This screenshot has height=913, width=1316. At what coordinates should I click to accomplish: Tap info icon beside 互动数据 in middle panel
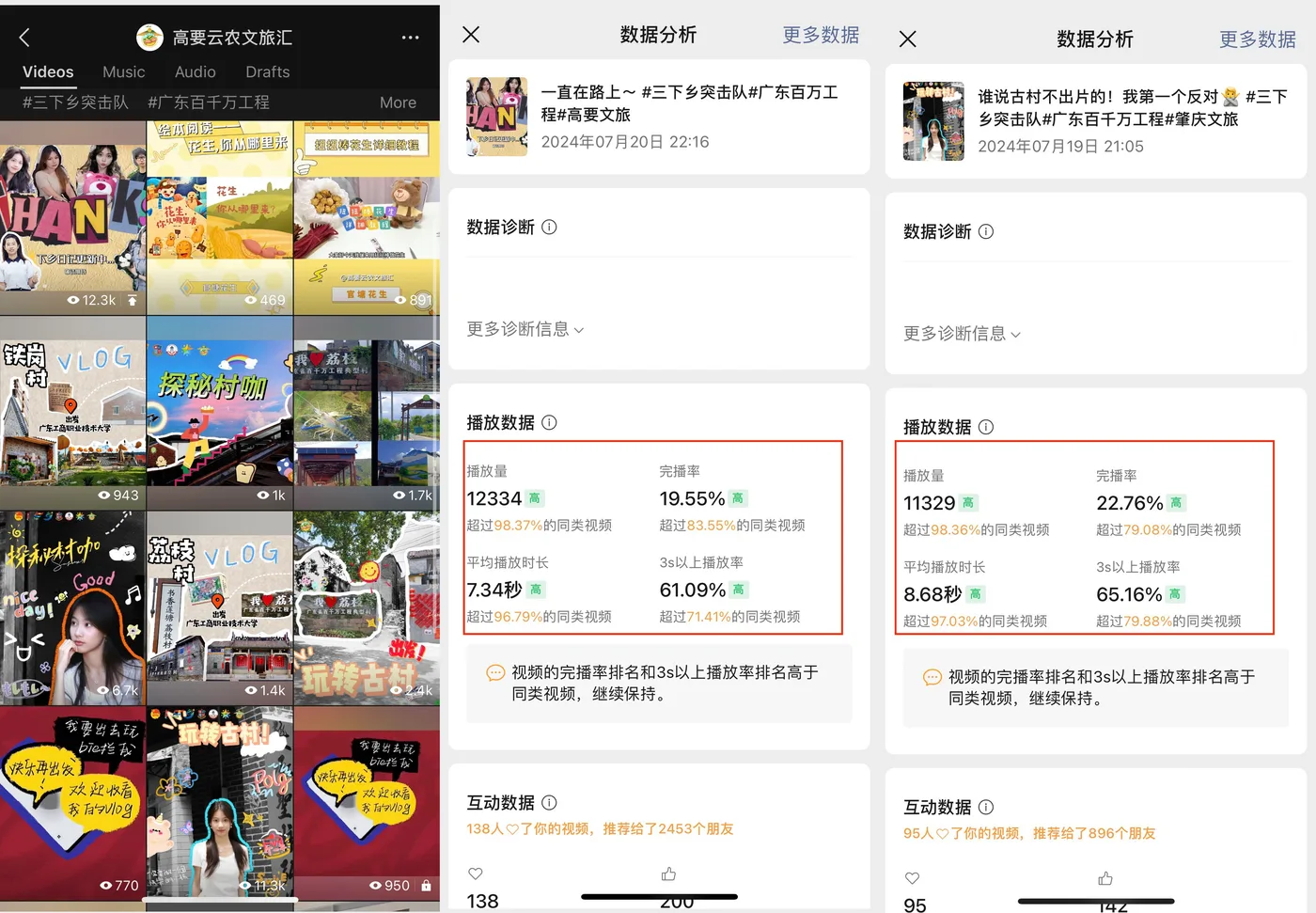point(550,802)
